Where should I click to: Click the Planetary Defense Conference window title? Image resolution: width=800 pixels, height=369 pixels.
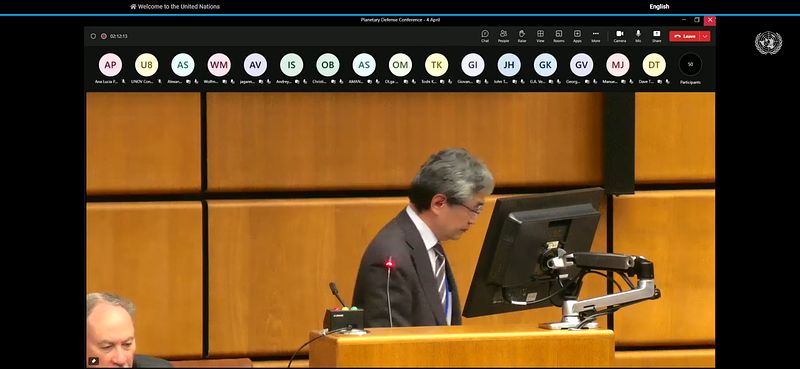(400, 20)
